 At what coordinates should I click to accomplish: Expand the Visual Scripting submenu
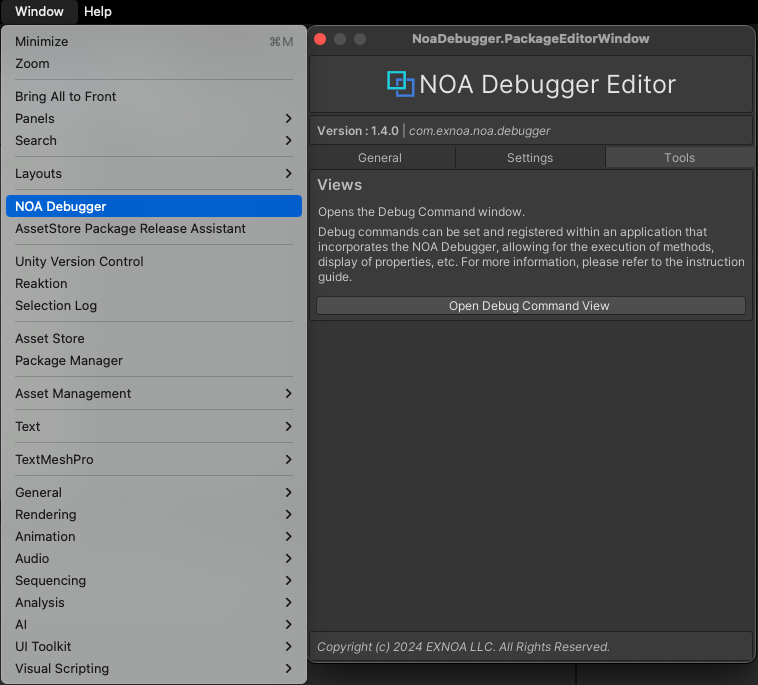coord(154,669)
